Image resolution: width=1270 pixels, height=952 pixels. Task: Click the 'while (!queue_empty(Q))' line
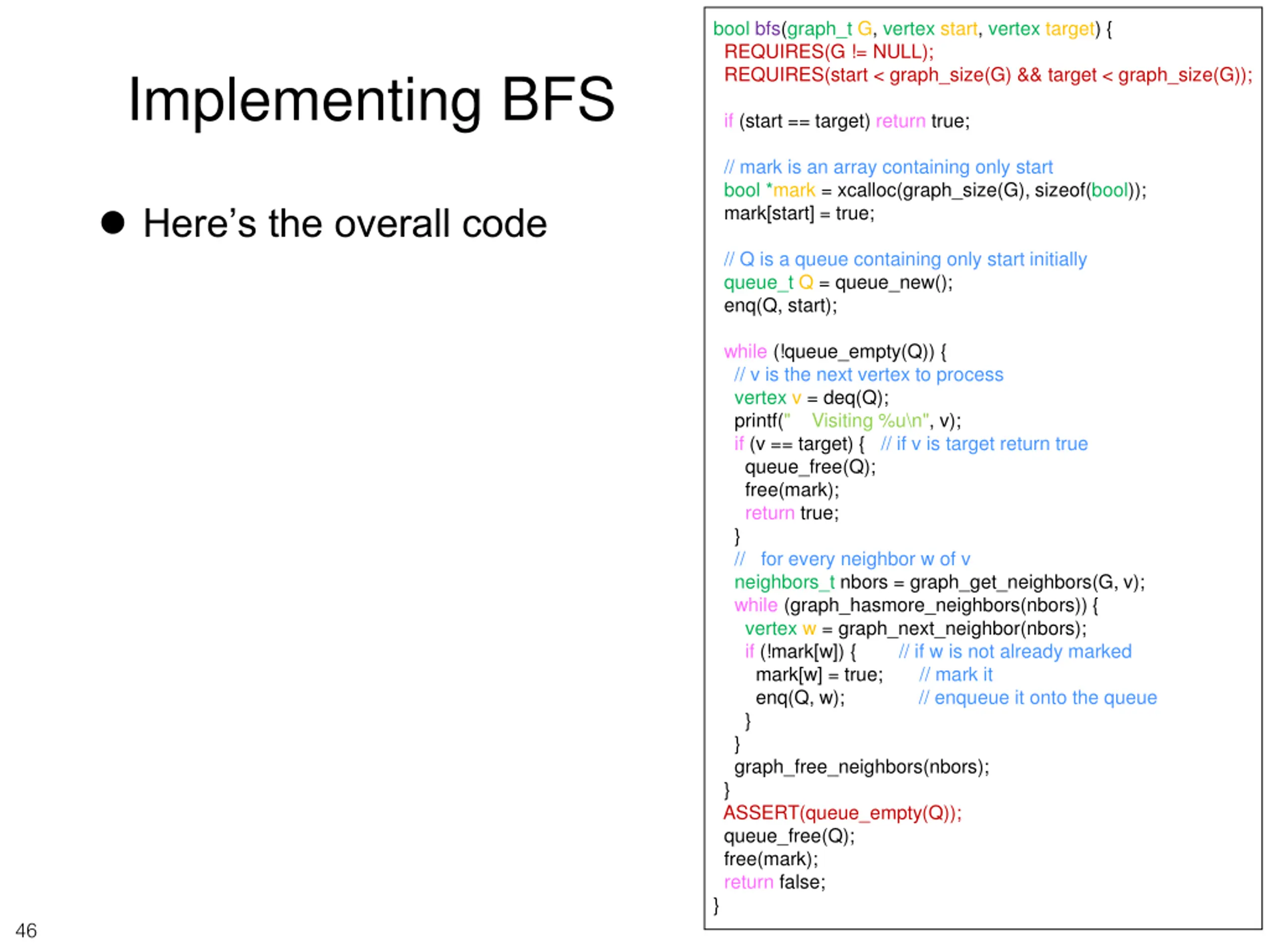tap(835, 352)
